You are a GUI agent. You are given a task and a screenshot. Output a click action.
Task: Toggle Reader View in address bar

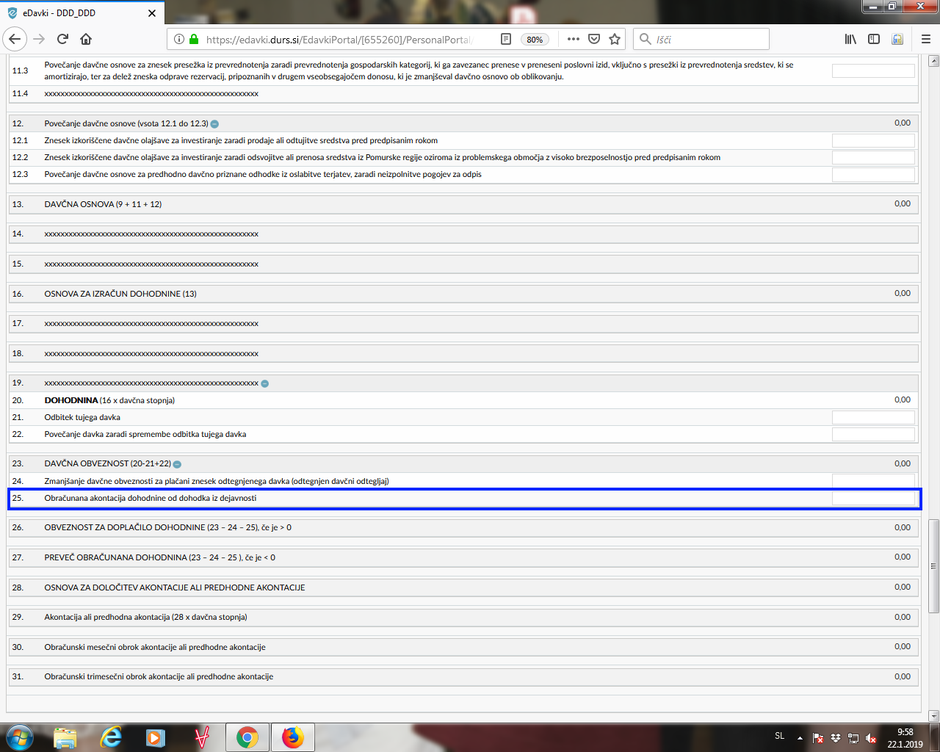(506, 39)
